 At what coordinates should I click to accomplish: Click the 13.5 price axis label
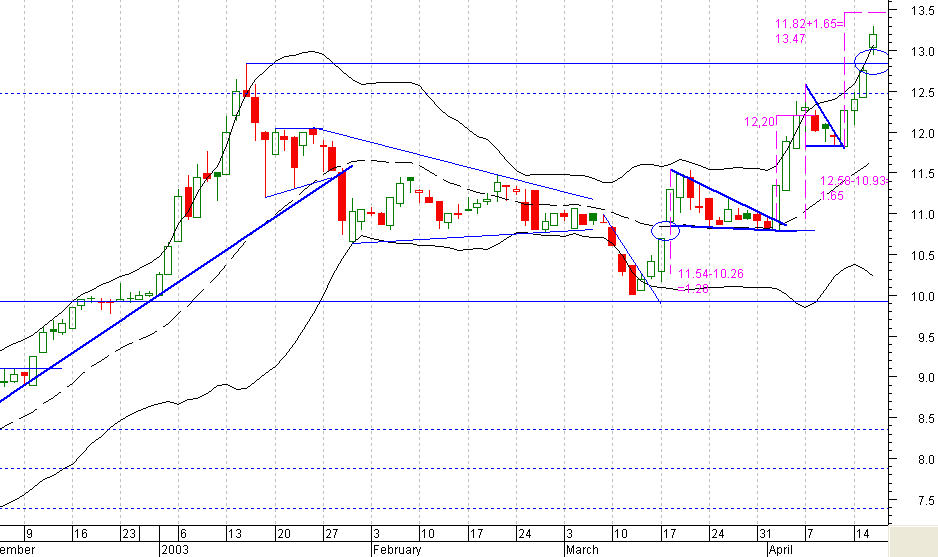[x=922, y=11]
